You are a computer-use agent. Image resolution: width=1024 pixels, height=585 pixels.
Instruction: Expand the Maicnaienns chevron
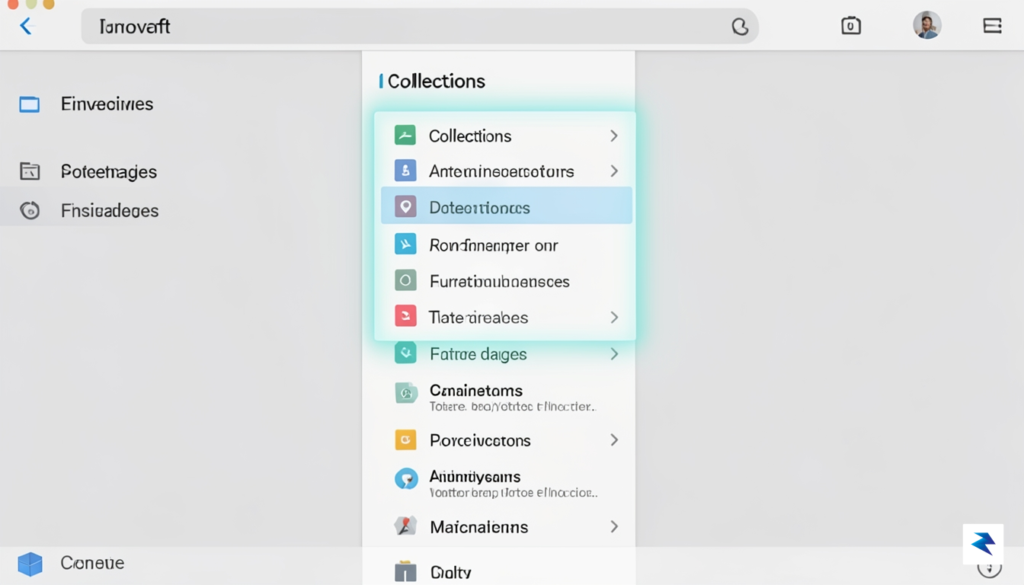[614, 526]
